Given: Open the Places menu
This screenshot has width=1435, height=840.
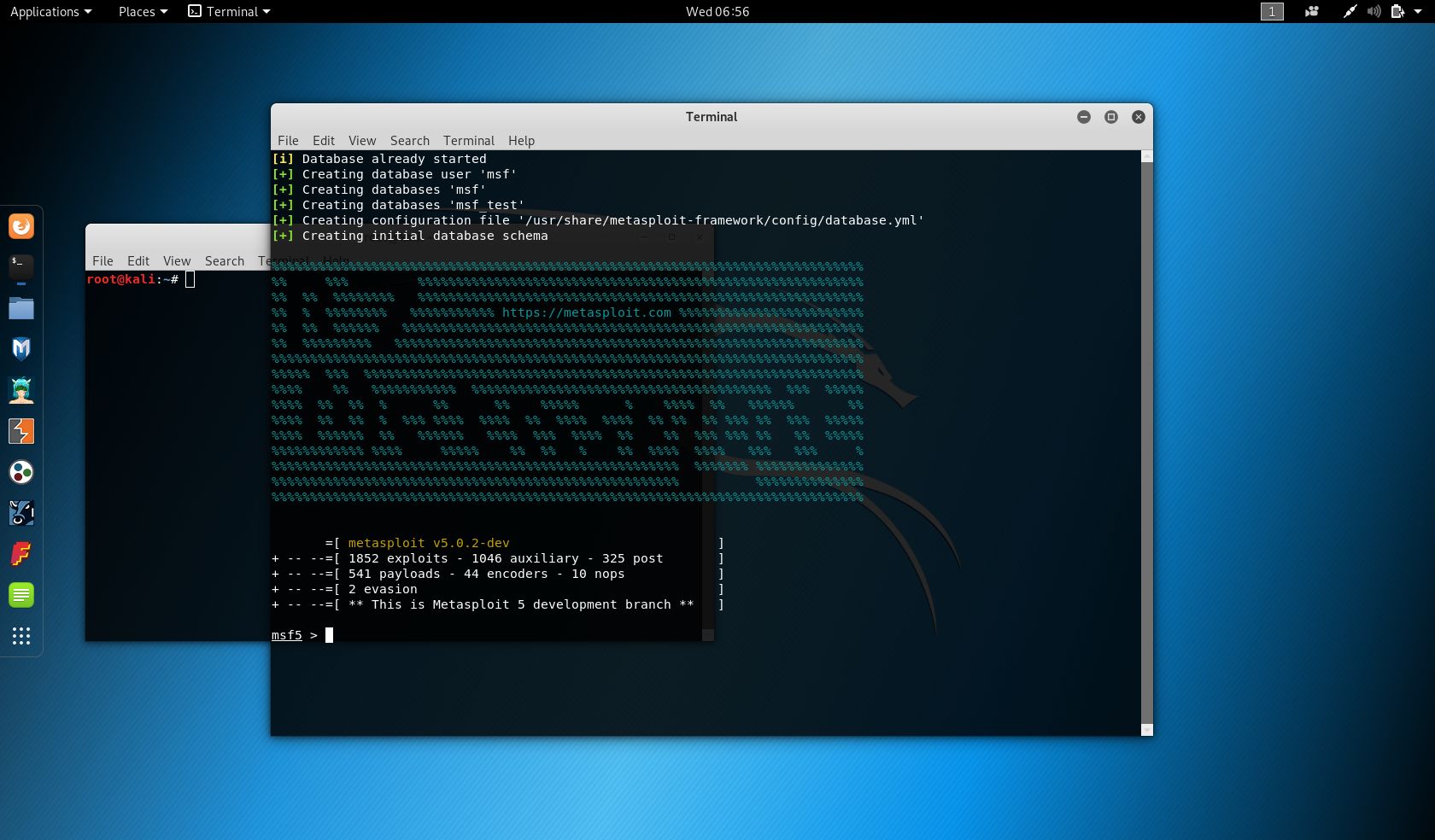Looking at the screenshot, I should (137, 12).
